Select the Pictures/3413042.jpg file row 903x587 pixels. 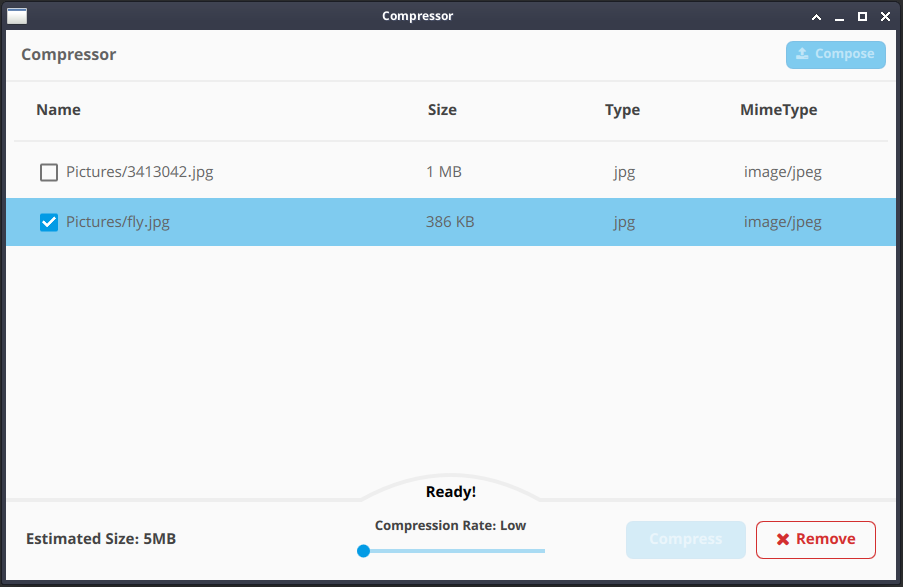[300, 171]
